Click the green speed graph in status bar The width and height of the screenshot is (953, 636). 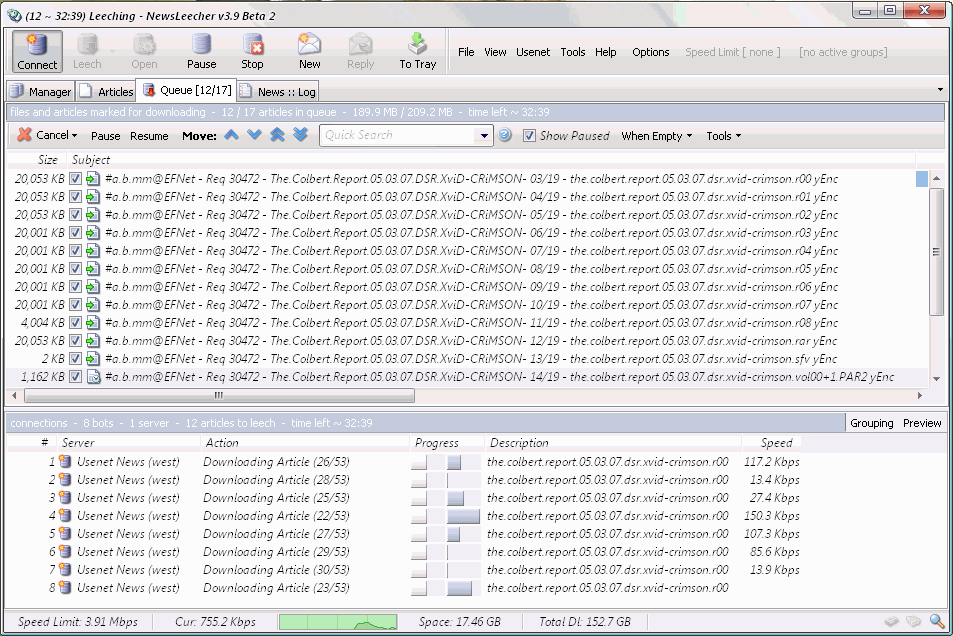(x=338, y=621)
